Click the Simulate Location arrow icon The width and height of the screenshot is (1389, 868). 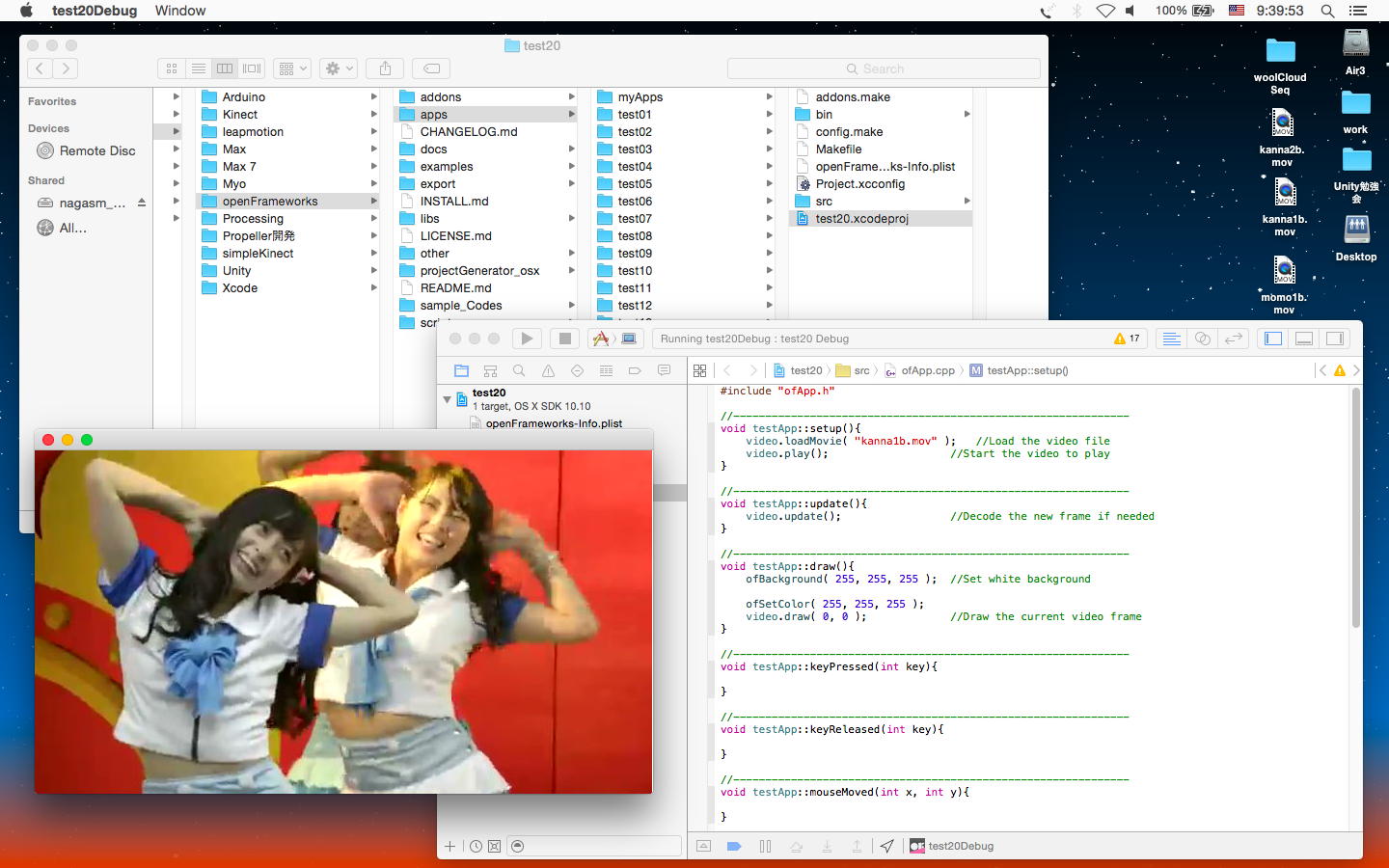point(886,846)
